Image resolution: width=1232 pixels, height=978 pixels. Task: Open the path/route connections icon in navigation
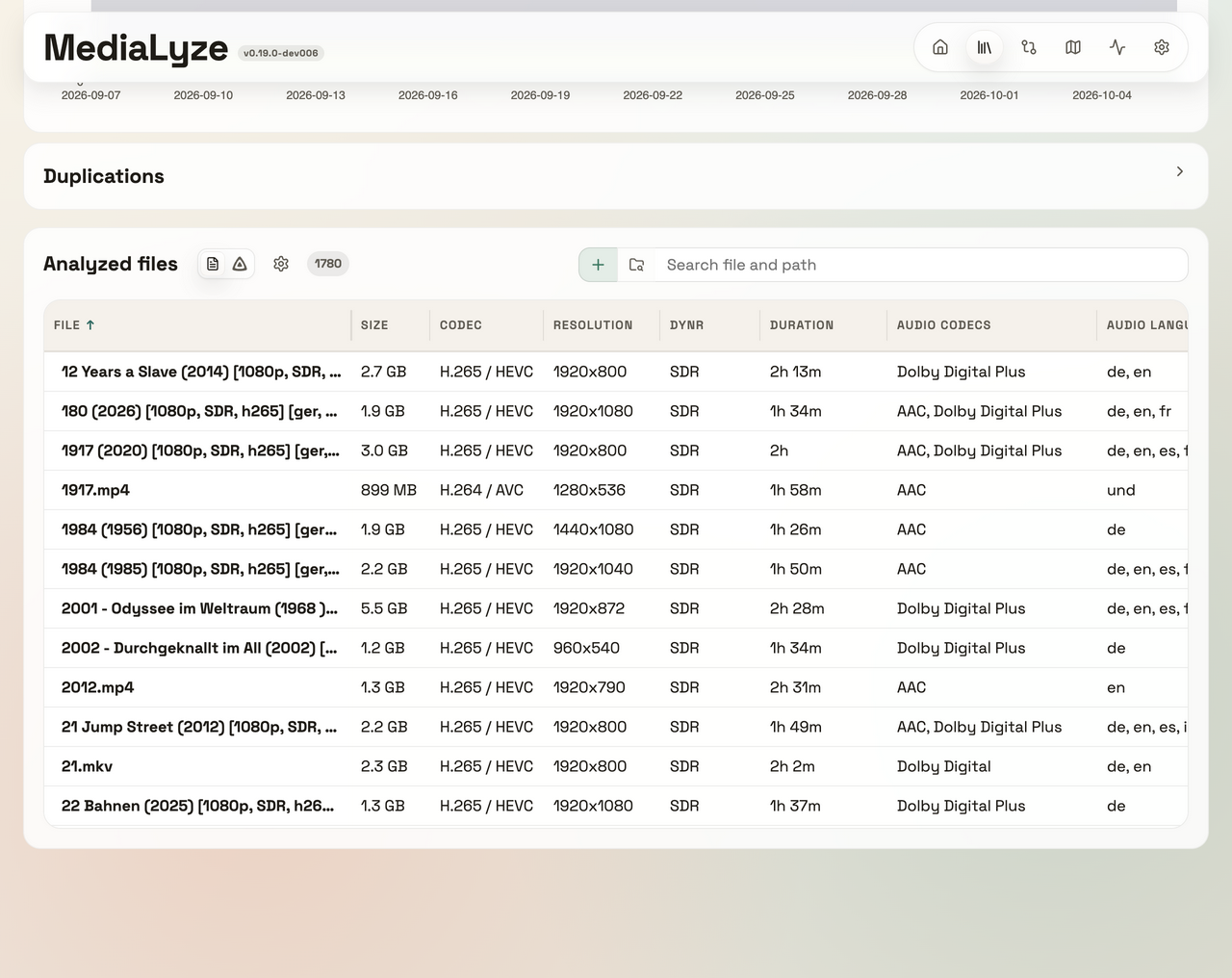click(1029, 47)
